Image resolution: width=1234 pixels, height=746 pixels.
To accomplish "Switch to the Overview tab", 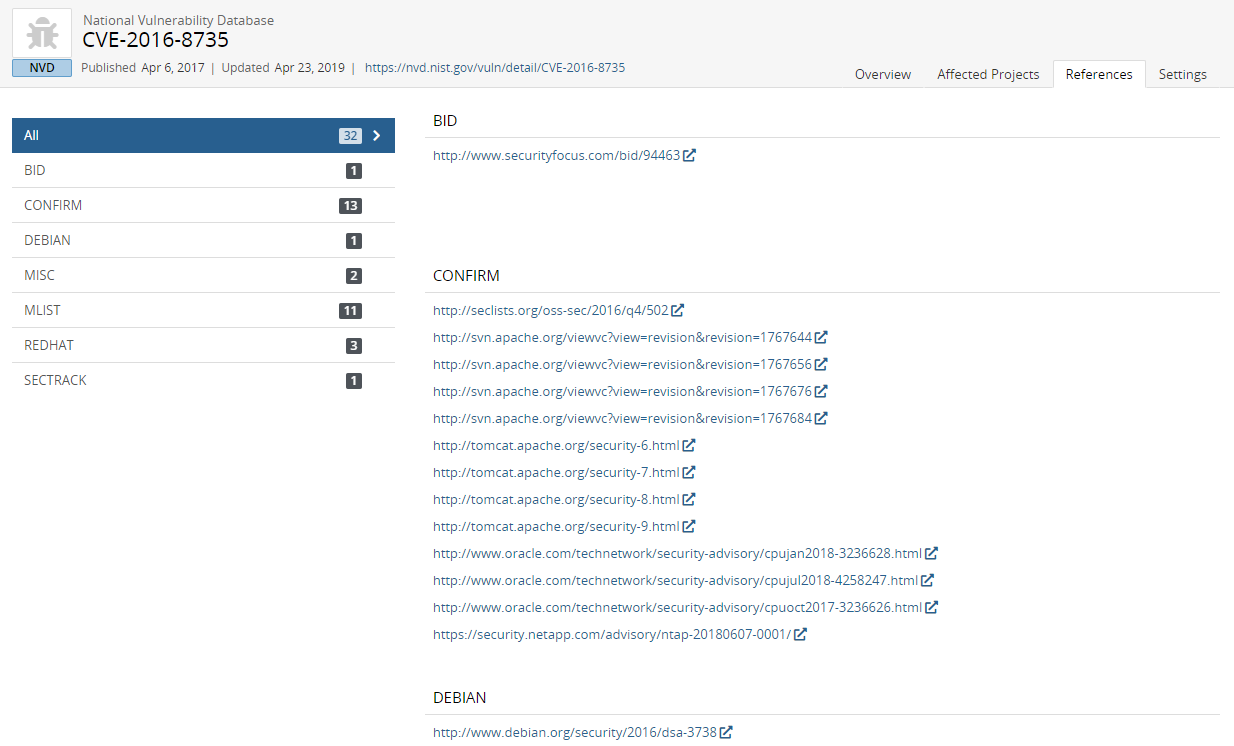I will pos(882,74).
